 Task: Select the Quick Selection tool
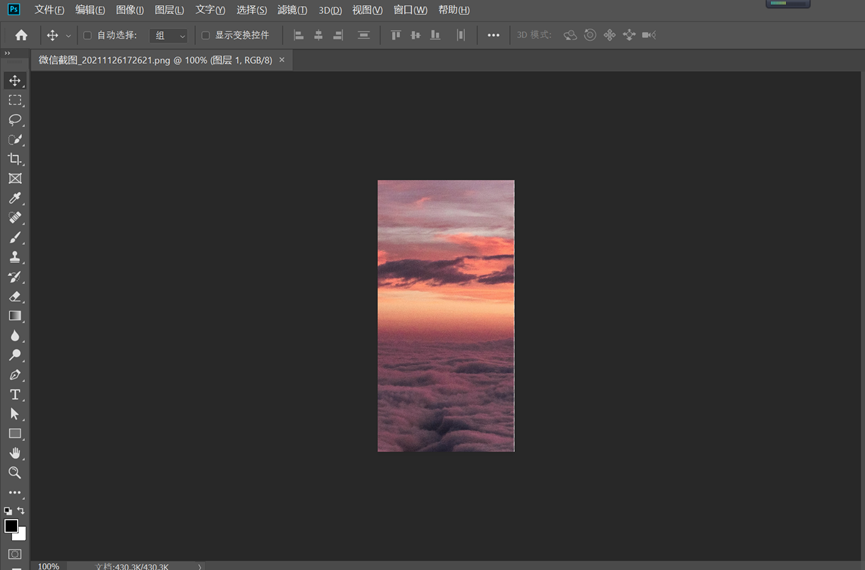pyautogui.click(x=15, y=140)
